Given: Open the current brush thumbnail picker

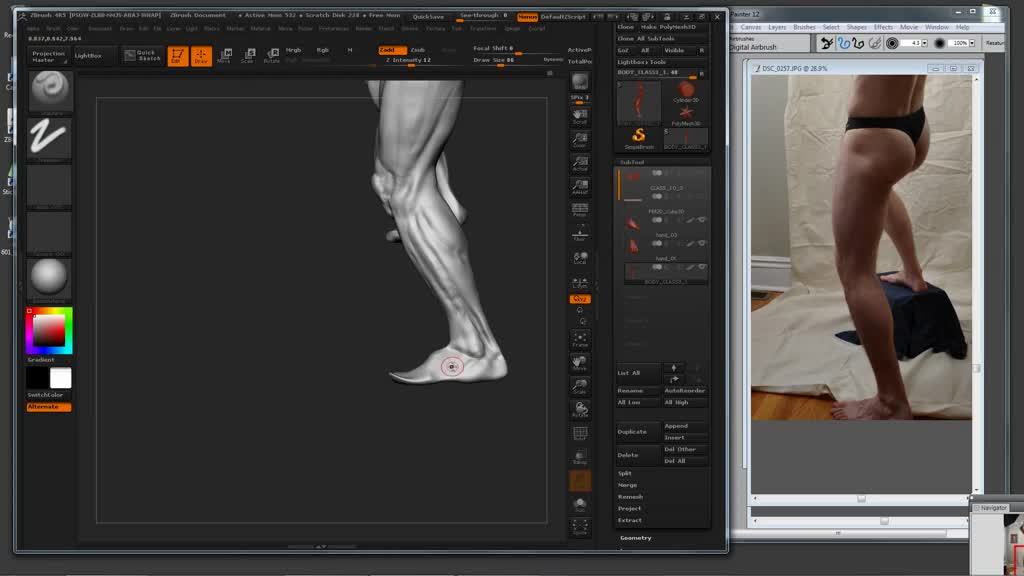Looking at the screenshot, I should point(50,91).
